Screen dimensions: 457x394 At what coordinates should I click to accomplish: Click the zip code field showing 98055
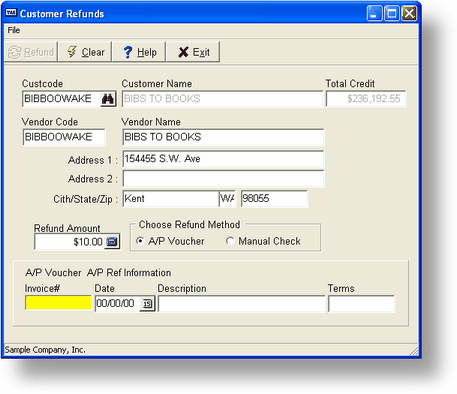point(275,199)
